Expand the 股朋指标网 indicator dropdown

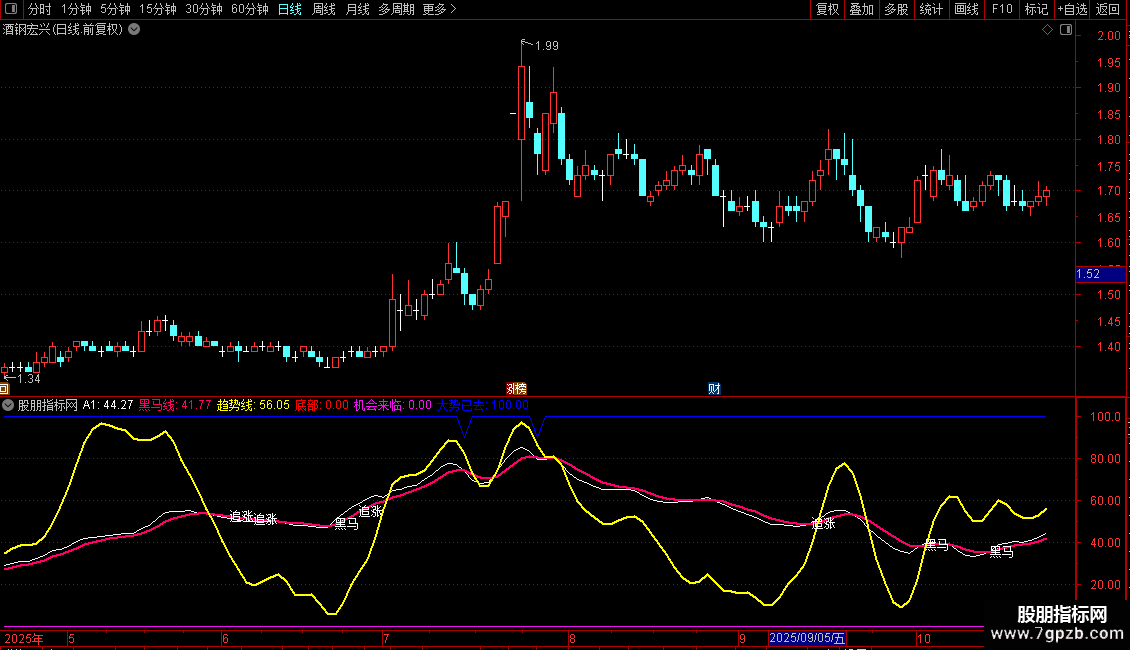click(x=9, y=405)
